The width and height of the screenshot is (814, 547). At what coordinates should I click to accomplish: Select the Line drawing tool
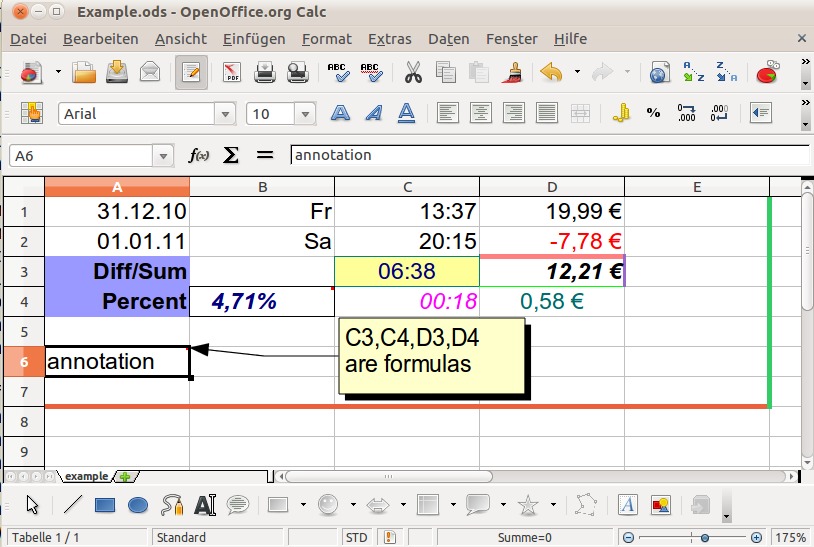(x=73, y=504)
